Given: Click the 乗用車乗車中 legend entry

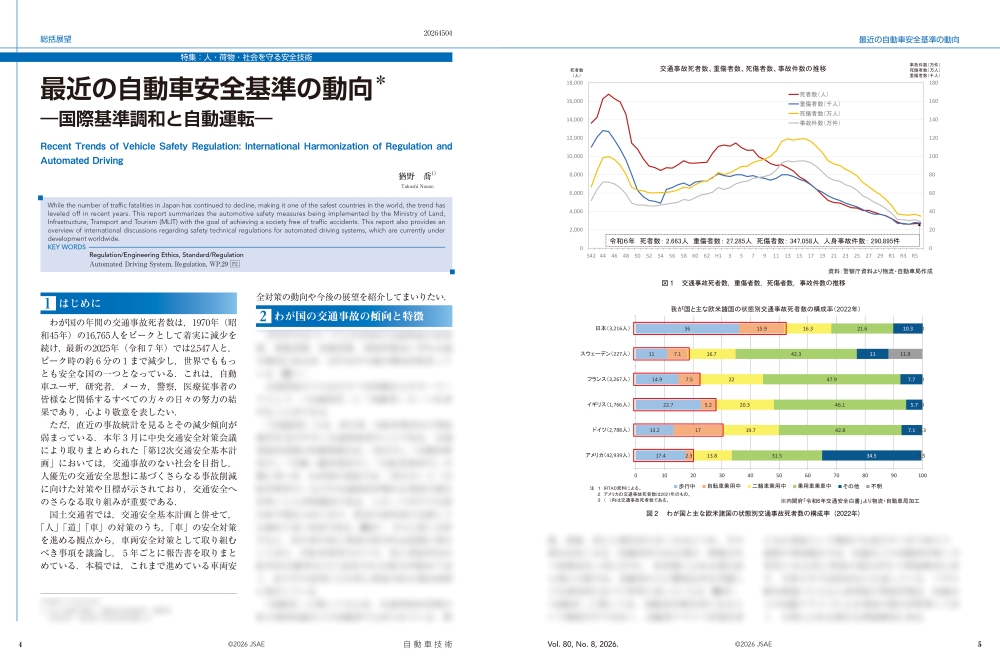Looking at the screenshot, I should (x=811, y=486).
